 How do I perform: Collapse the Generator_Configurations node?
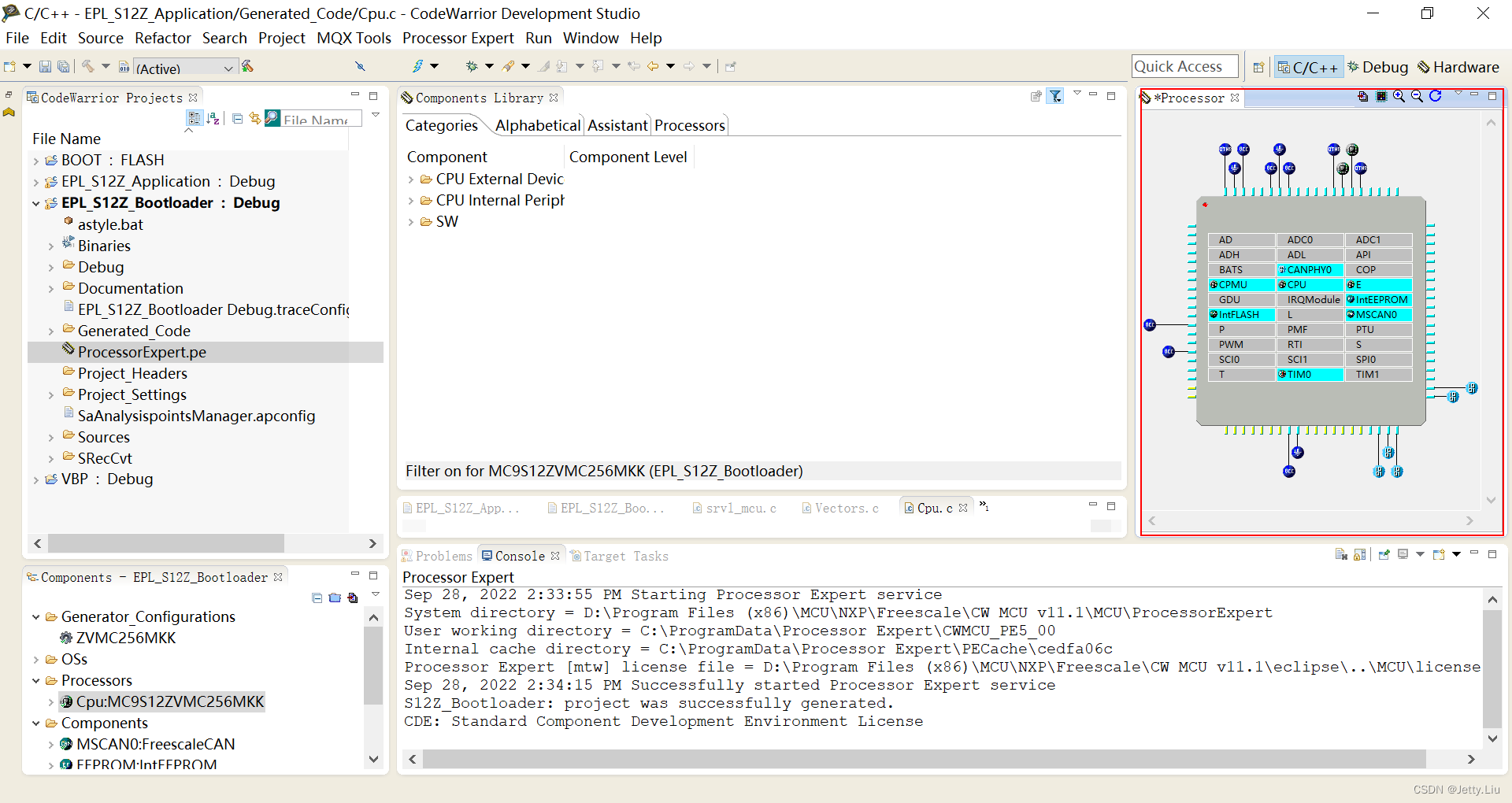tap(36, 617)
